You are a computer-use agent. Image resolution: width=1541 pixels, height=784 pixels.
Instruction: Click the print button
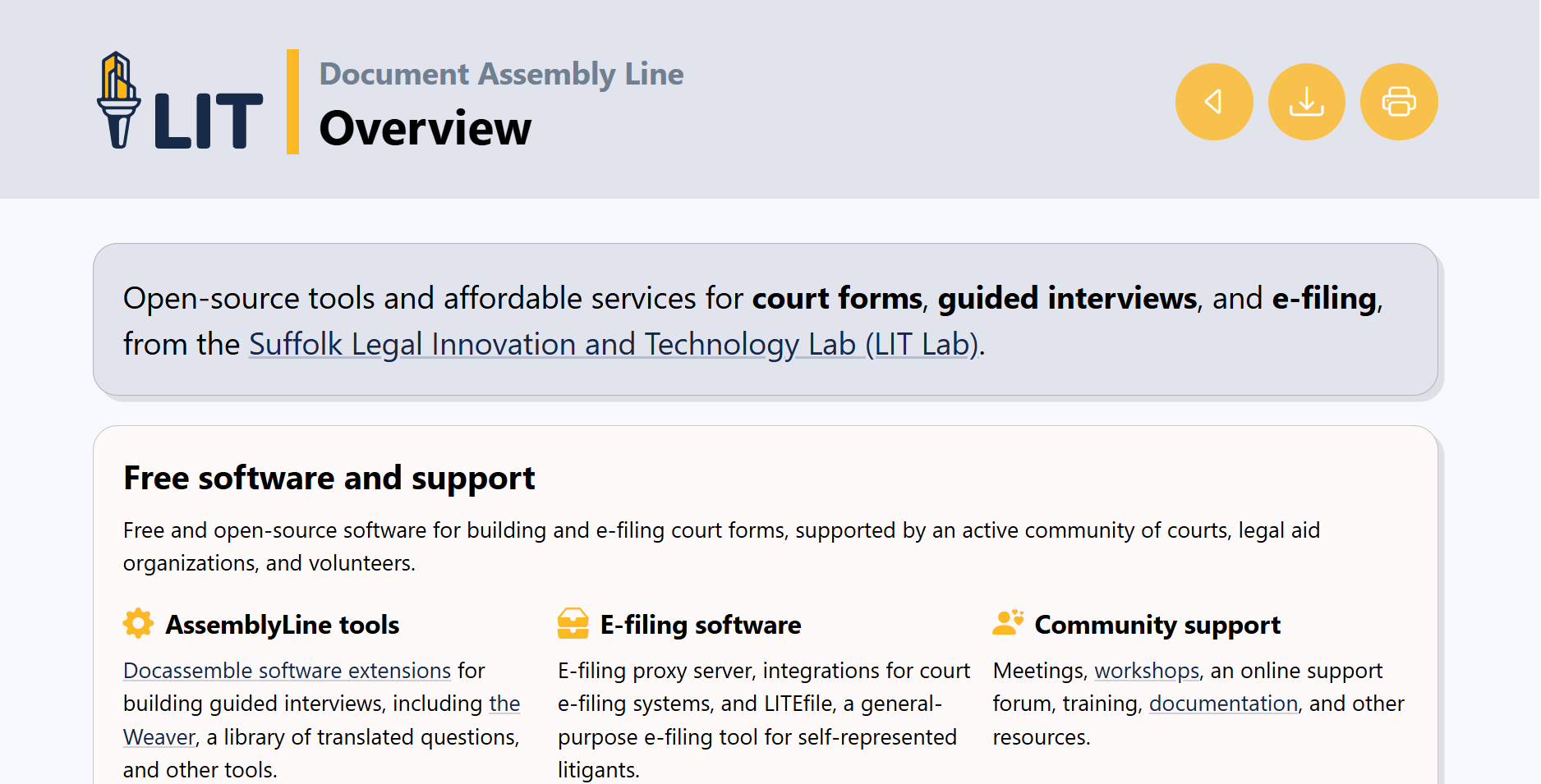(1398, 102)
